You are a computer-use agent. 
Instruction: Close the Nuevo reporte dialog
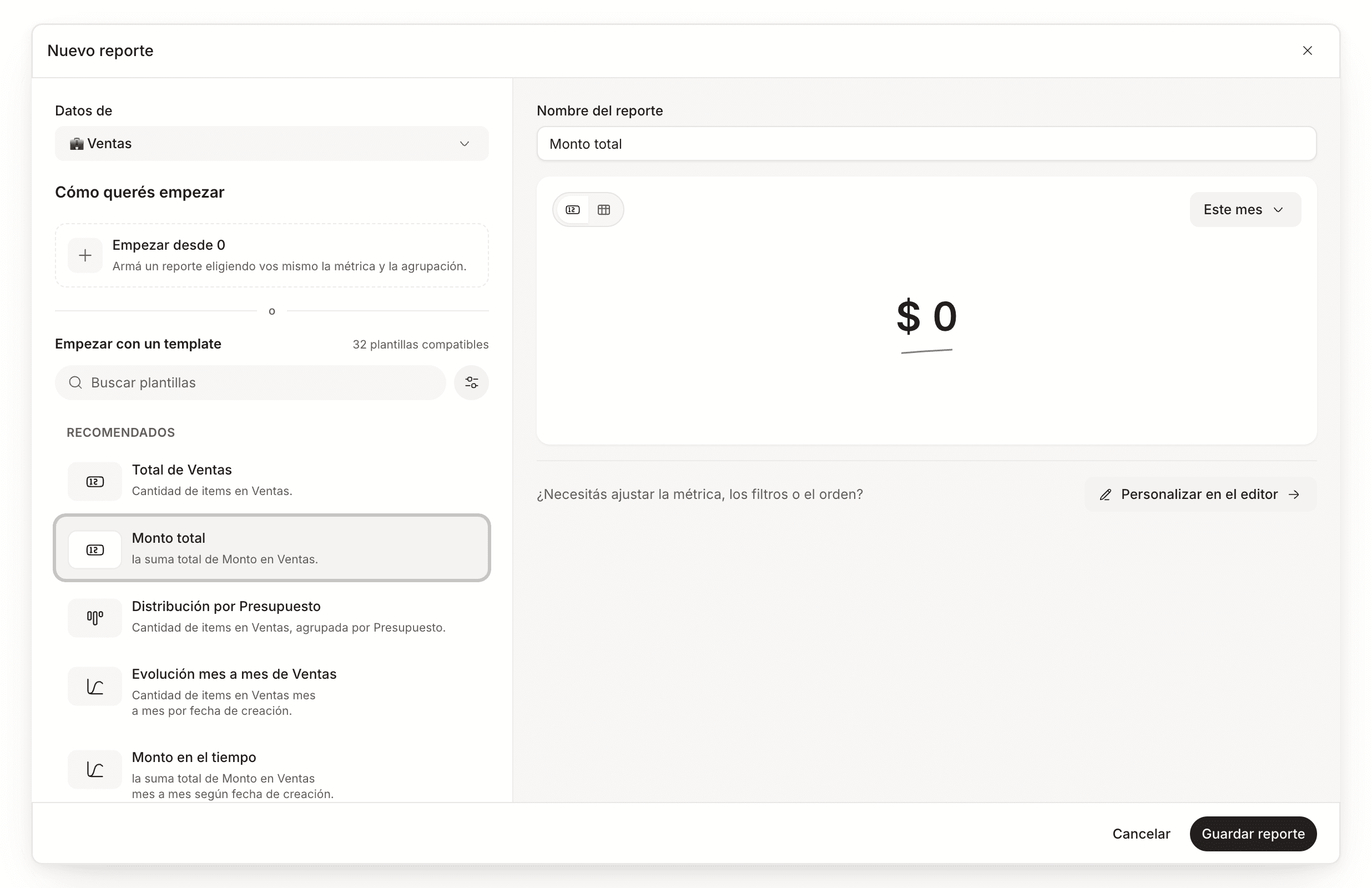coord(1307,51)
